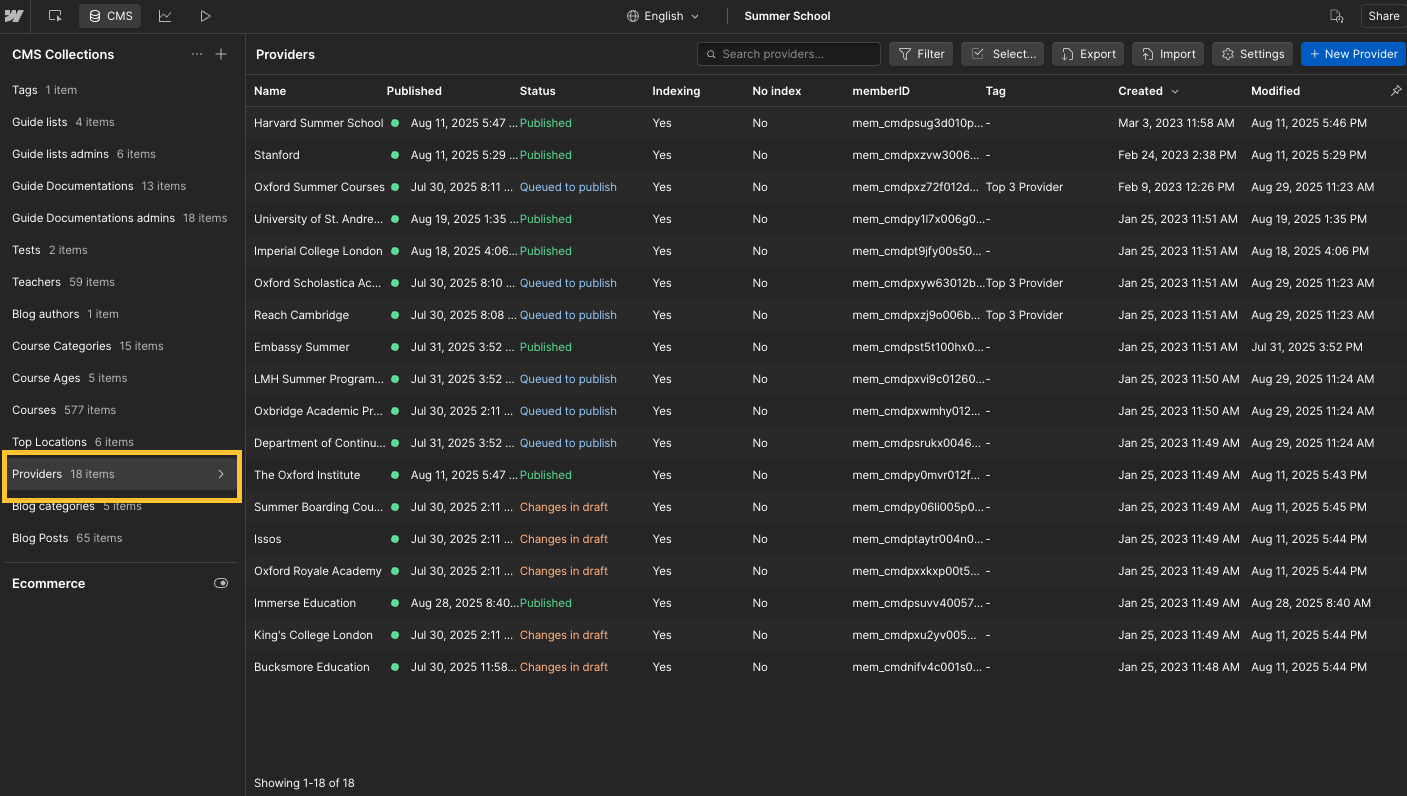1407x796 pixels.
Task: Click the Export button
Action: (1088, 54)
